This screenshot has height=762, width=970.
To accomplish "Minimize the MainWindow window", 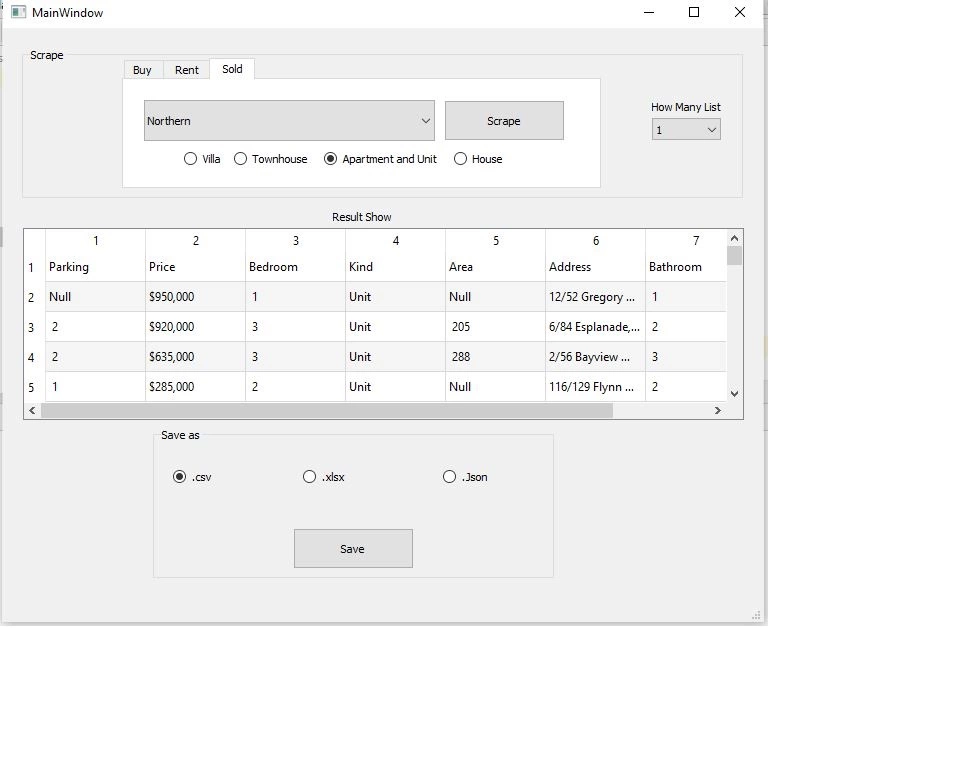I will pos(649,13).
